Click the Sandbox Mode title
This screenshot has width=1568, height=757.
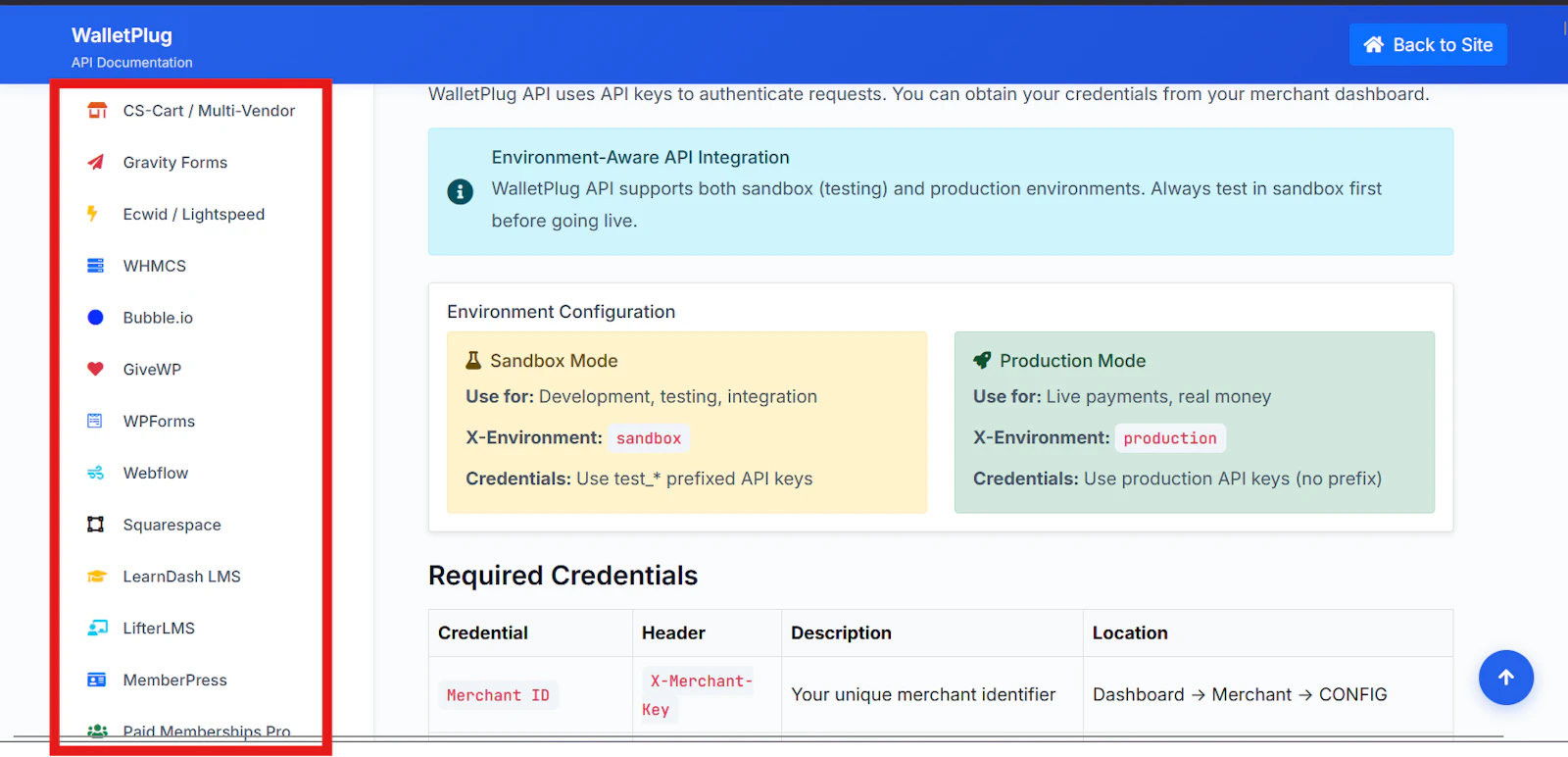(554, 361)
